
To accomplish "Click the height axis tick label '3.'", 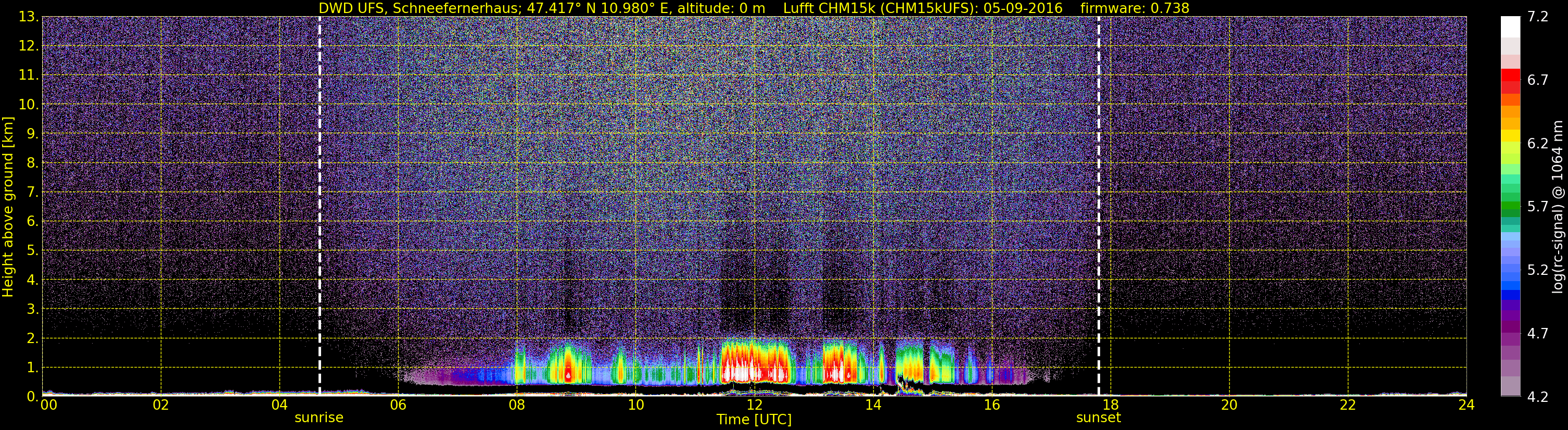I will 32,309.
